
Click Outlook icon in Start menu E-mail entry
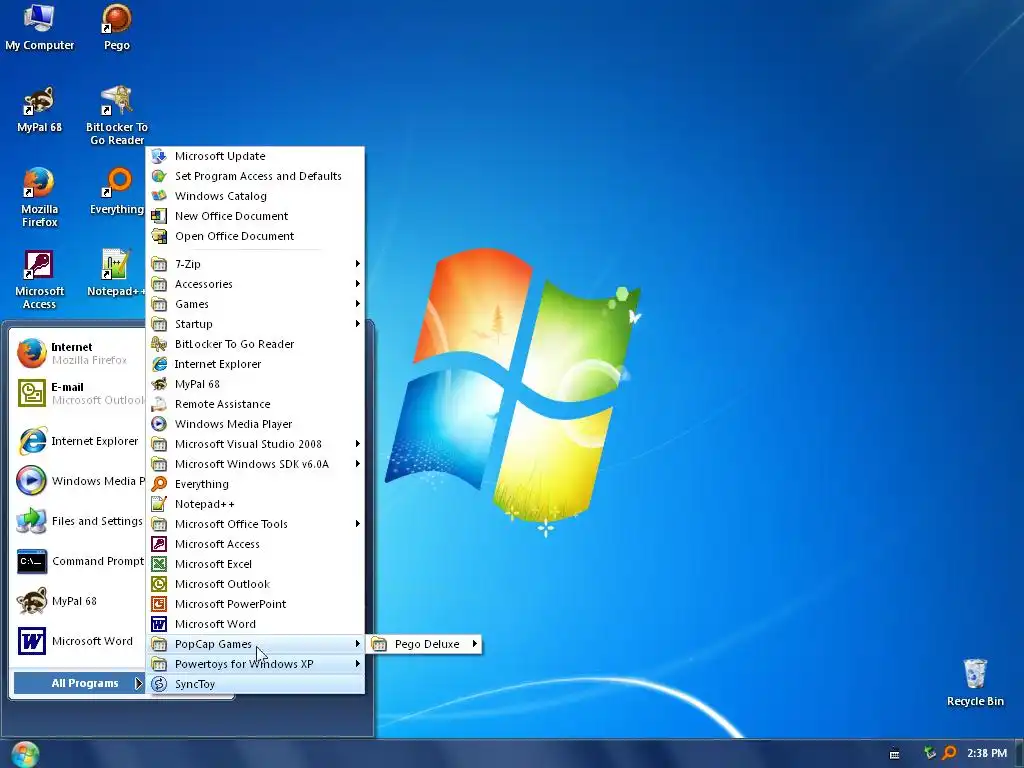coord(31,393)
